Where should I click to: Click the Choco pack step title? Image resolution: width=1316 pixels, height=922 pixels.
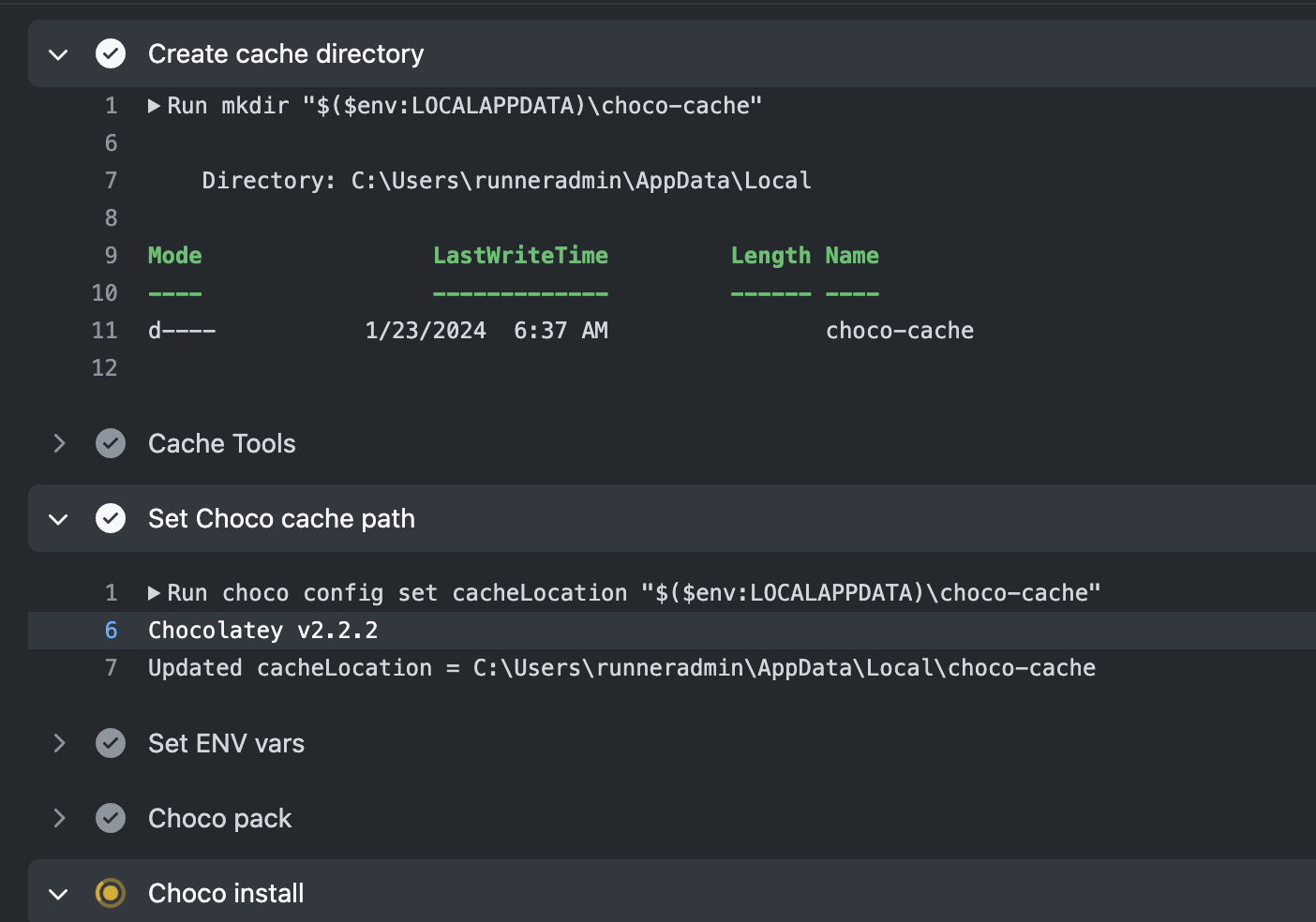point(220,818)
